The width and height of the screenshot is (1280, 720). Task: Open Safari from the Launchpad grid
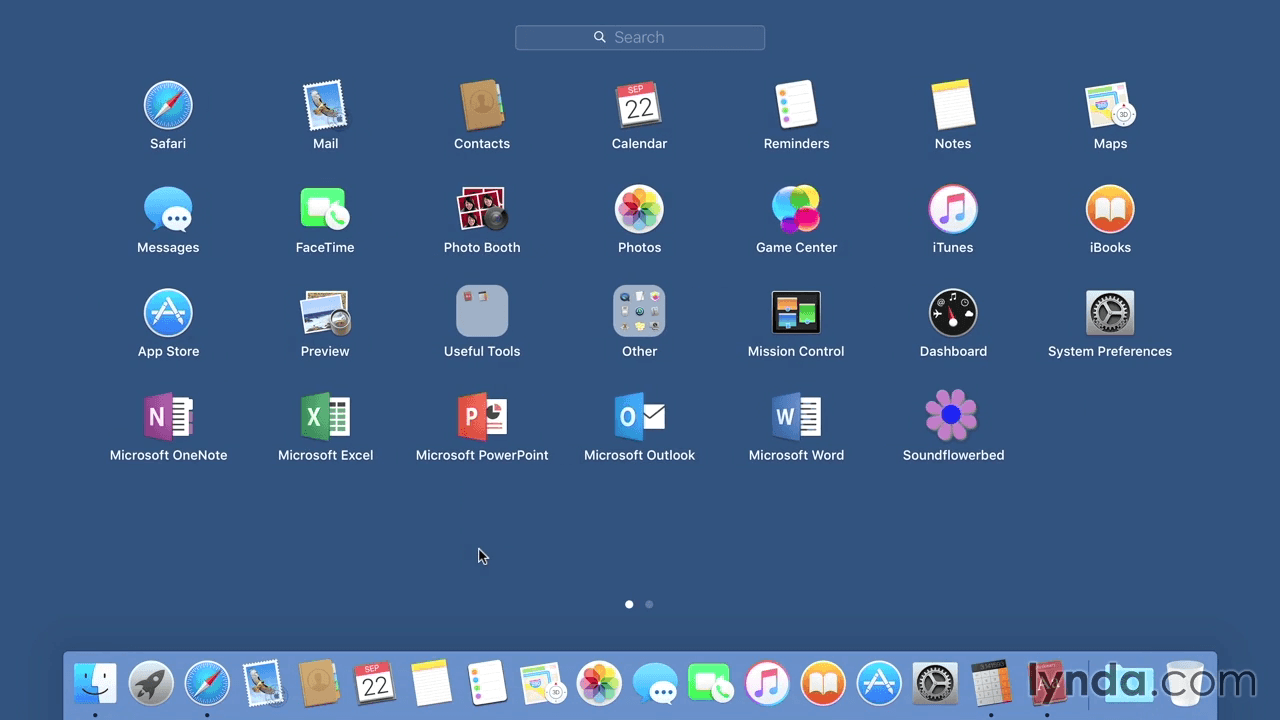point(168,106)
